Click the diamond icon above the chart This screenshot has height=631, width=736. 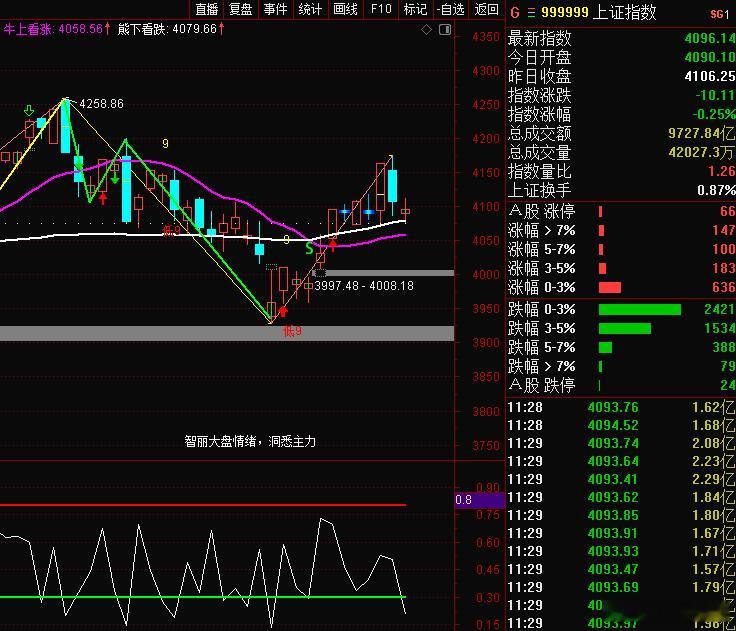[x=426, y=30]
